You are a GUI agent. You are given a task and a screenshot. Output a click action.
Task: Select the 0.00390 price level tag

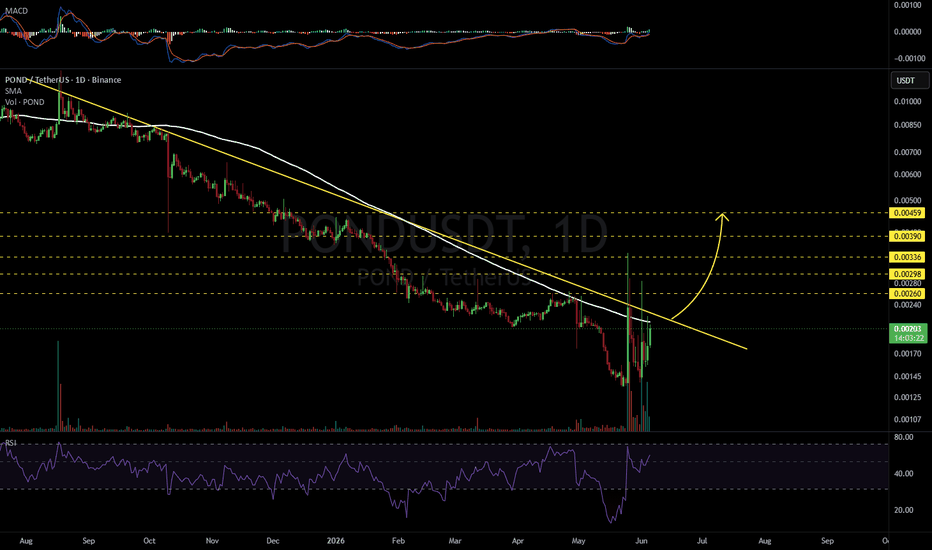click(x=907, y=237)
